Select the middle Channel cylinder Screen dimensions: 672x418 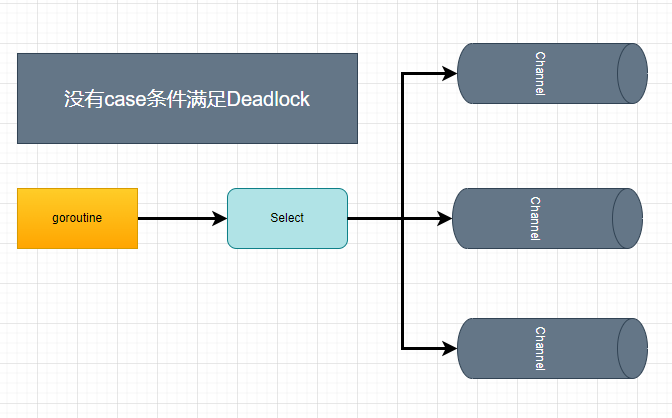535,218
